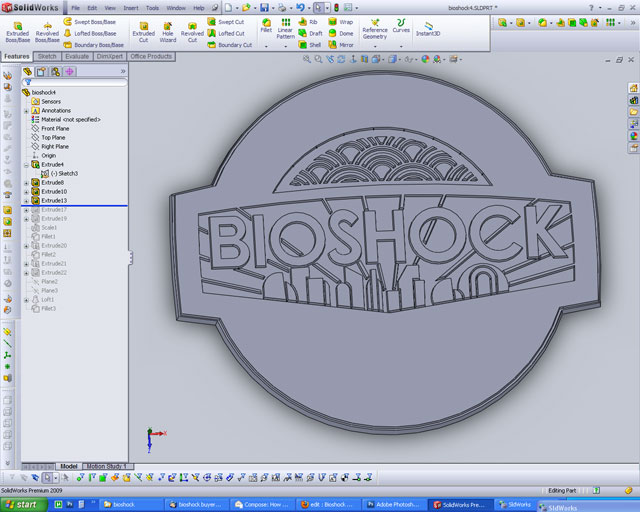
Task: Expand the Extrude13 feature node
Action: click(x=26, y=200)
